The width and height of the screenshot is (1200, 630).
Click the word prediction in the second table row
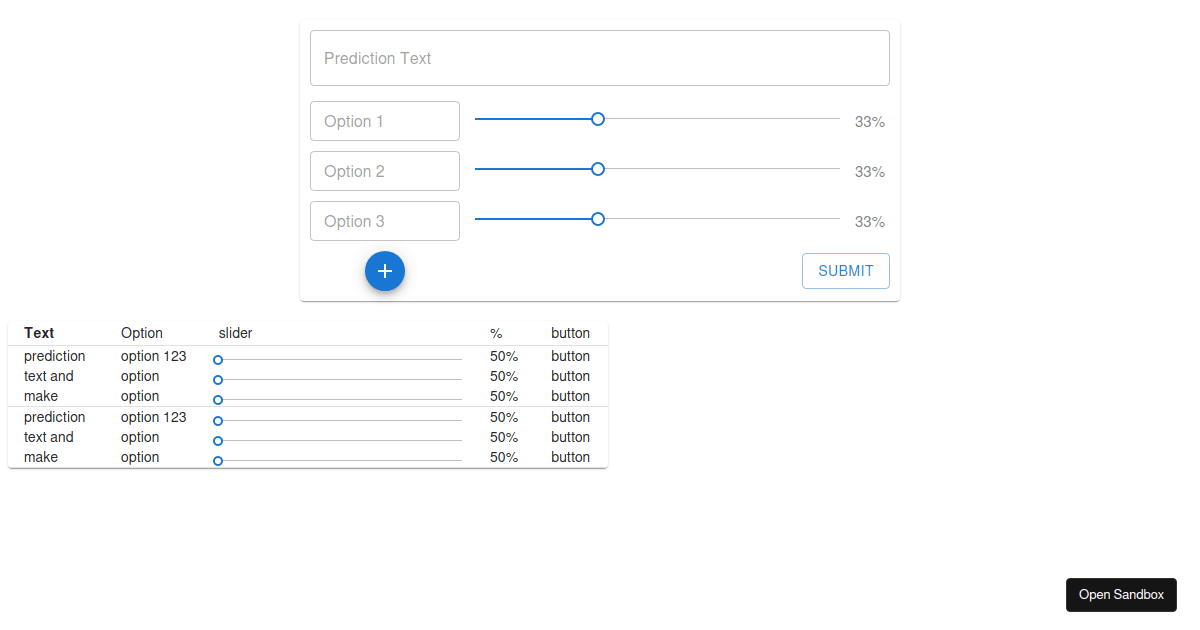[x=55, y=417]
